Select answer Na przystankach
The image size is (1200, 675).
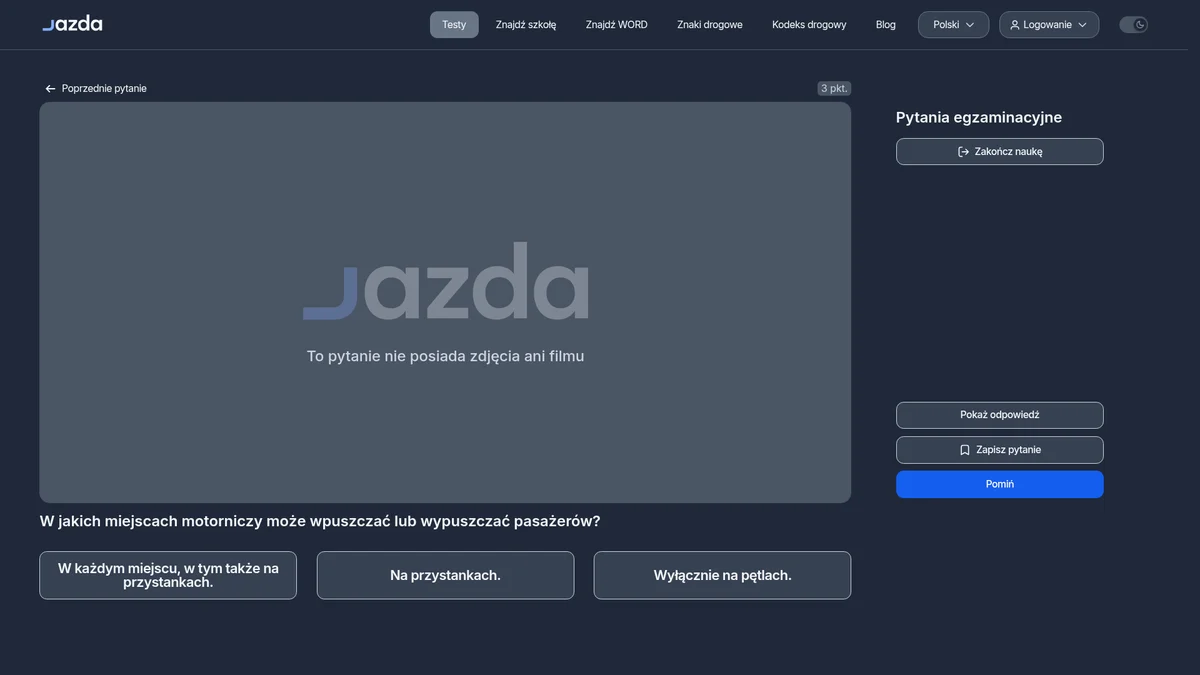tap(445, 575)
